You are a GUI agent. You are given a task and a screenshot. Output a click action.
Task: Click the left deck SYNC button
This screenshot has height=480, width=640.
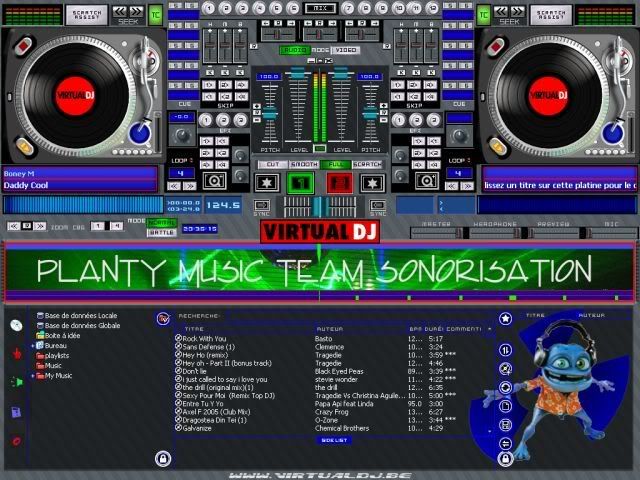[x=262, y=207]
